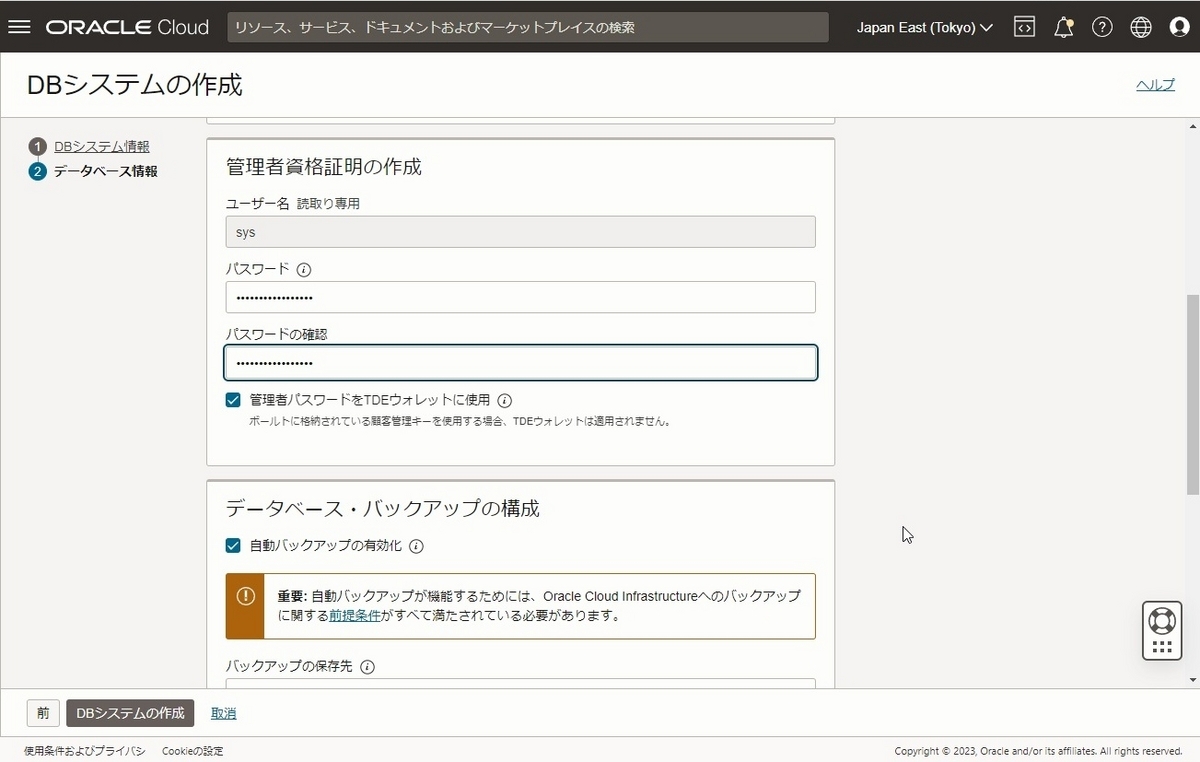
Task: Open the user profile icon
Action: (1180, 27)
